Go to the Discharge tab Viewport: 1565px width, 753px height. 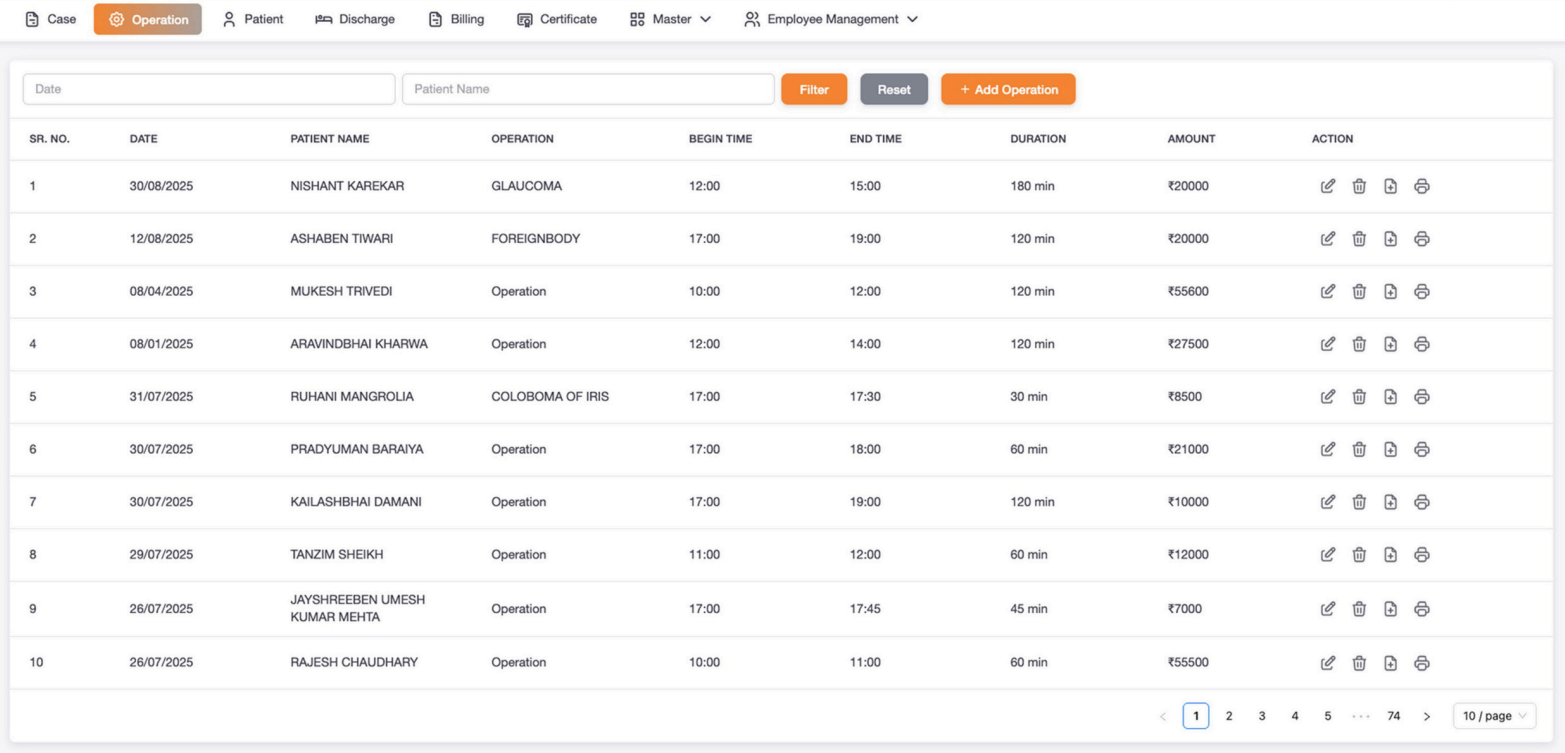(355, 19)
